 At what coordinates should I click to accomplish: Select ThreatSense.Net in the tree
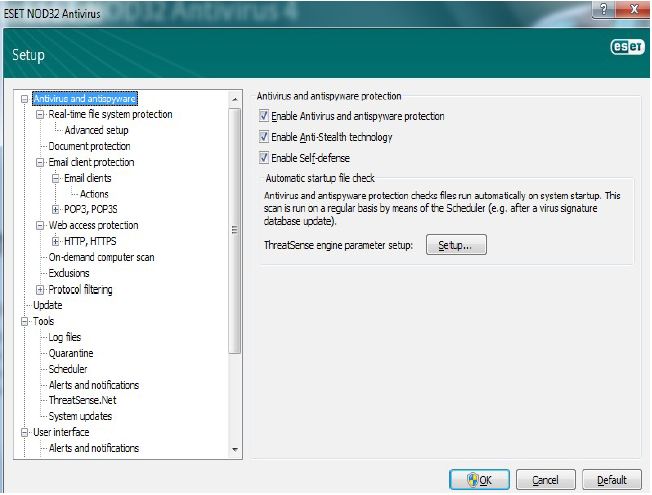point(82,400)
